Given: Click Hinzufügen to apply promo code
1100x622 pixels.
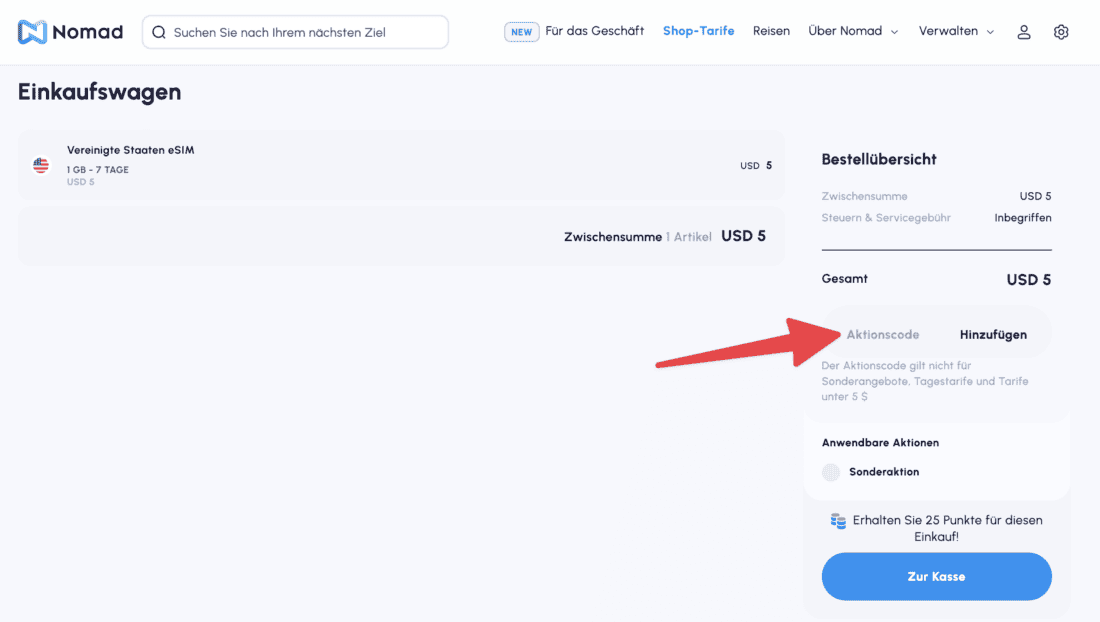Looking at the screenshot, I should [993, 335].
